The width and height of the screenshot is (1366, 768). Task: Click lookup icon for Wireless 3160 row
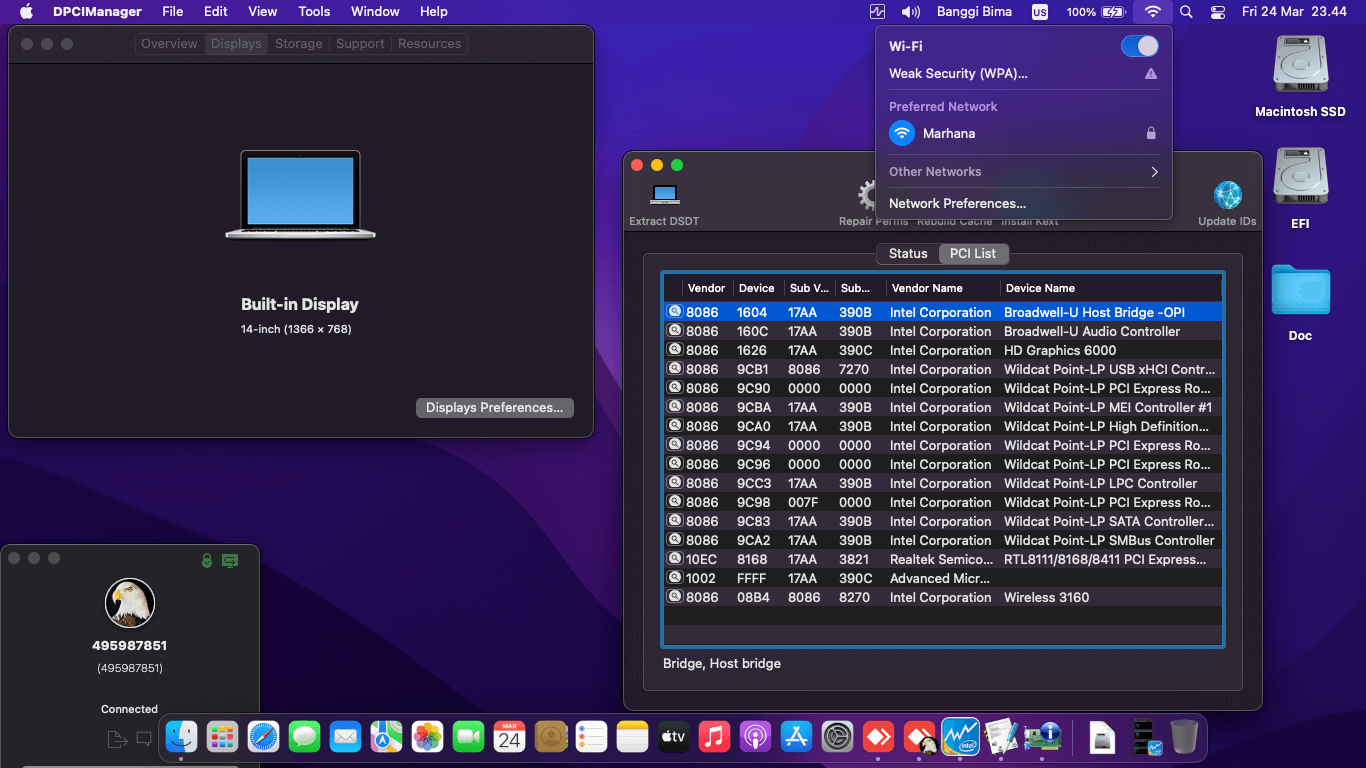click(x=675, y=597)
